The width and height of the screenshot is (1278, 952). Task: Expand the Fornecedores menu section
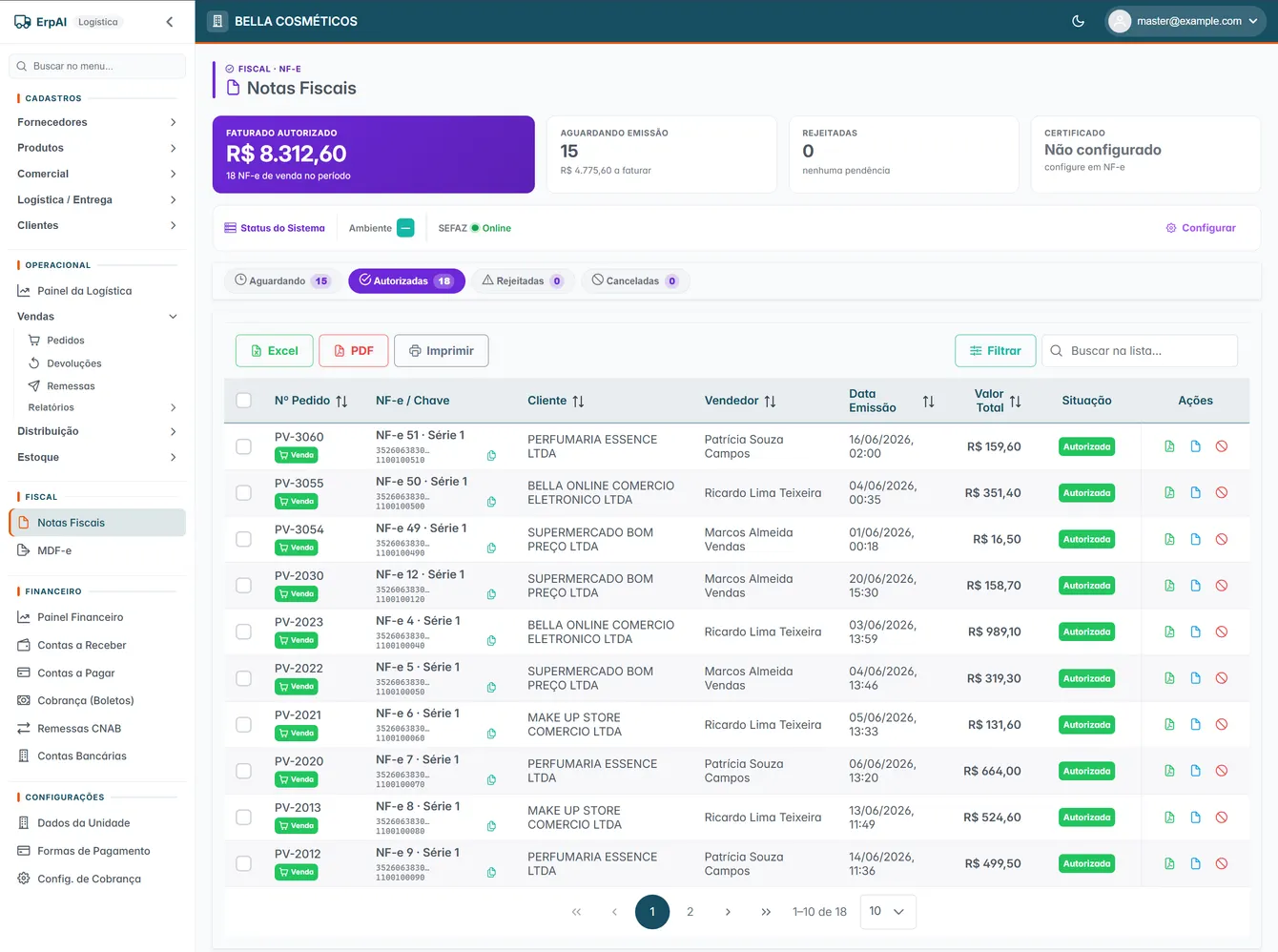pyautogui.click(x=97, y=122)
